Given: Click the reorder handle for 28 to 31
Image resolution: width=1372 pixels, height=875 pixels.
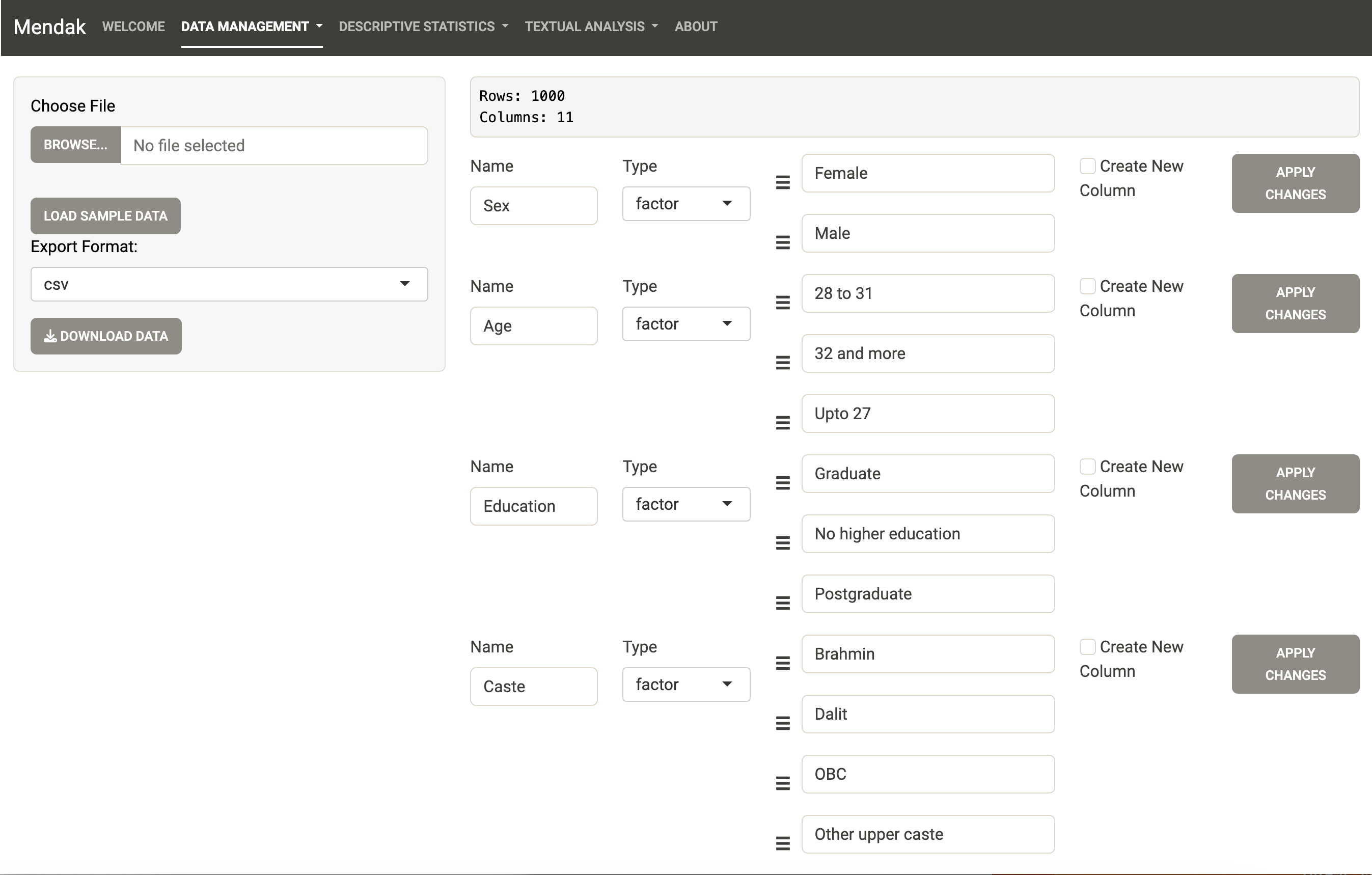Looking at the screenshot, I should 783,303.
